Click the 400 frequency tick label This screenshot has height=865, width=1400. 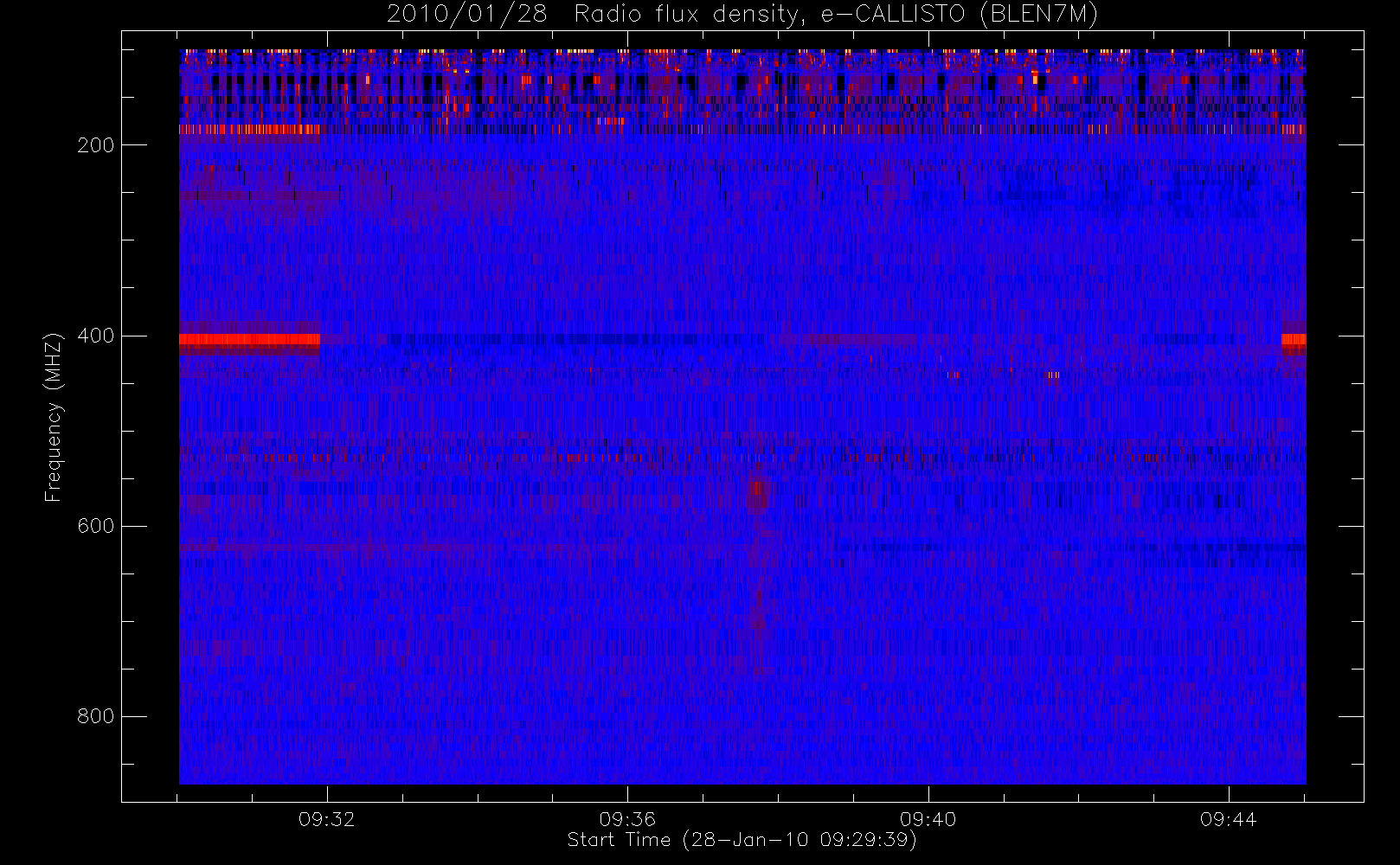(96, 336)
